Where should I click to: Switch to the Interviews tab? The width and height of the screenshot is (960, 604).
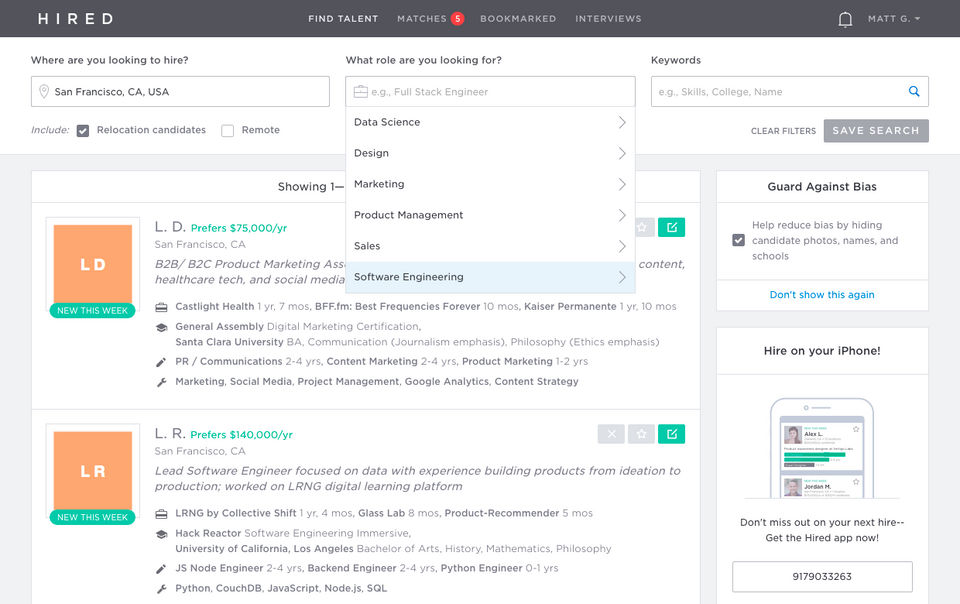608,19
